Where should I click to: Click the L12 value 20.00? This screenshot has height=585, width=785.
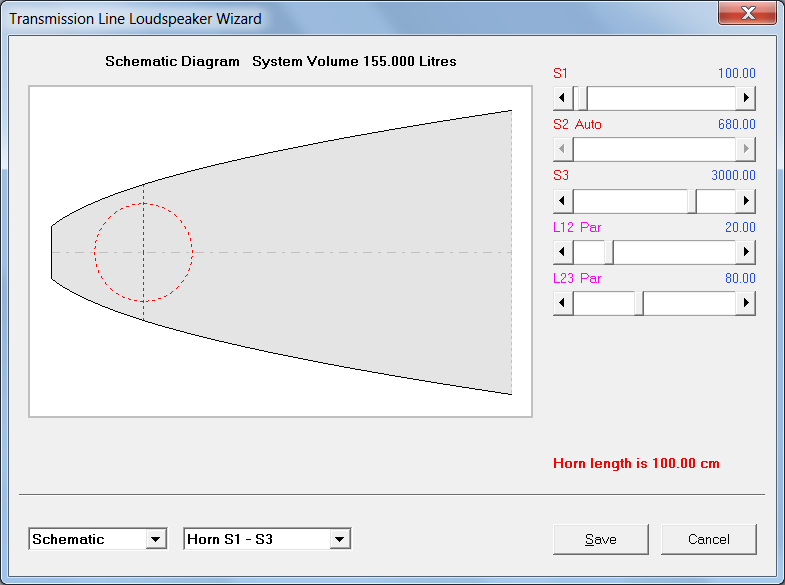pyautogui.click(x=740, y=227)
